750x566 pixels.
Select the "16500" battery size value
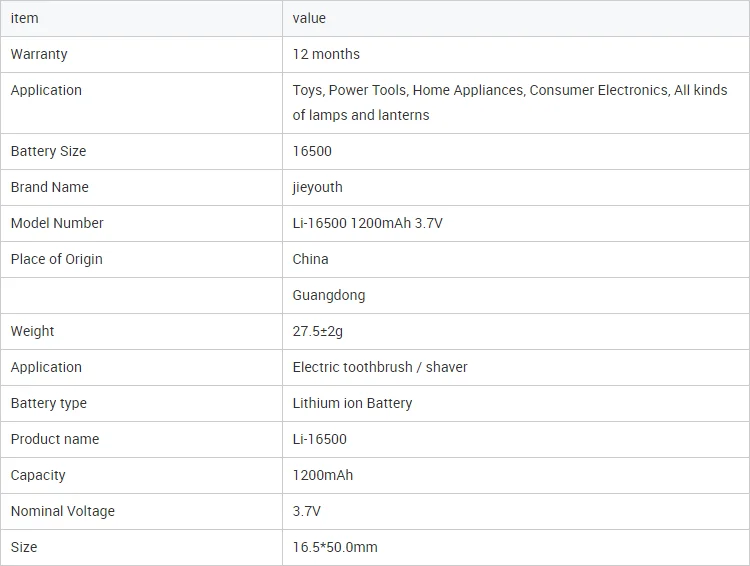[x=312, y=151]
